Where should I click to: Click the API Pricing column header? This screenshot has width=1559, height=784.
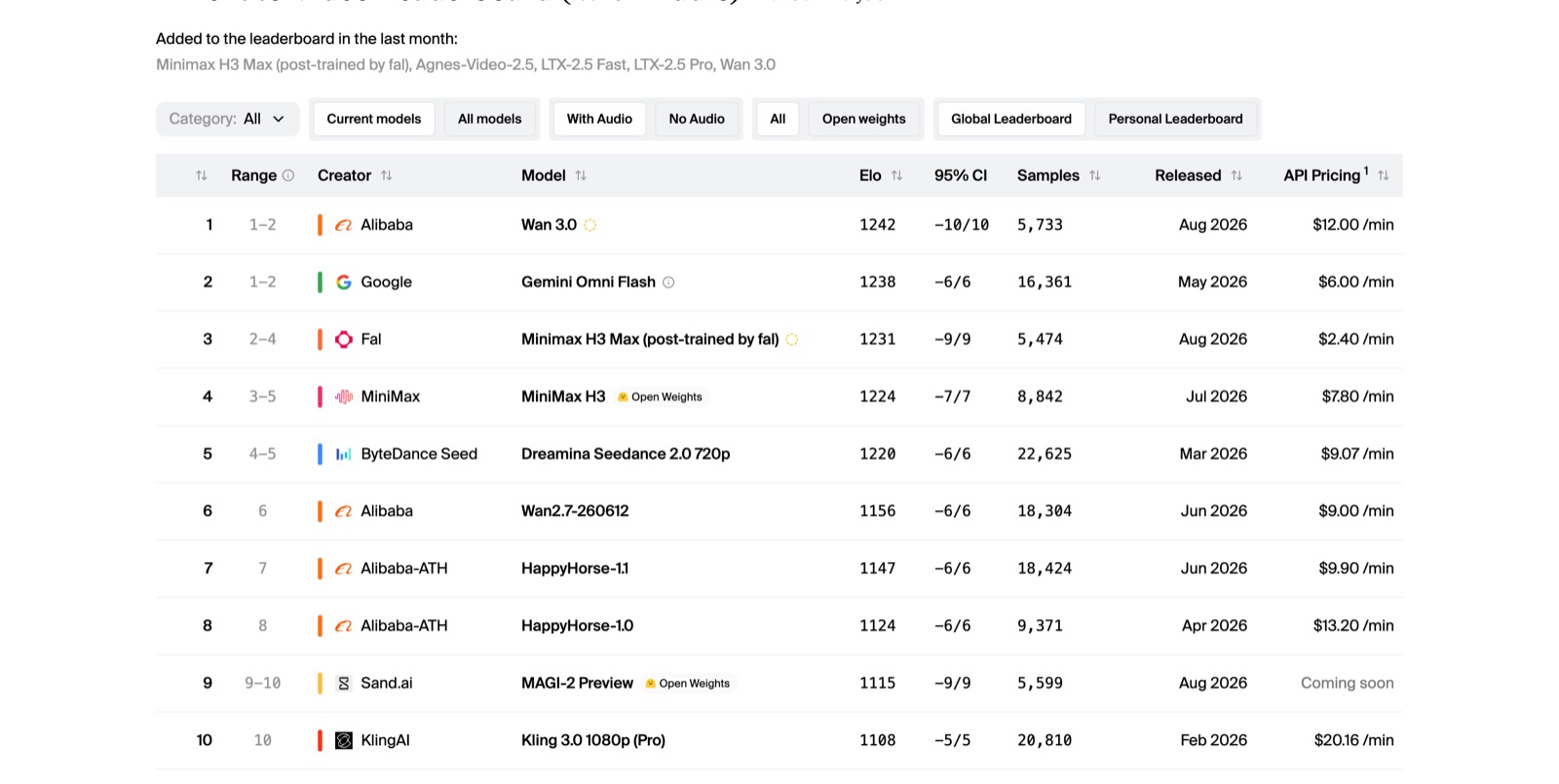click(1321, 175)
